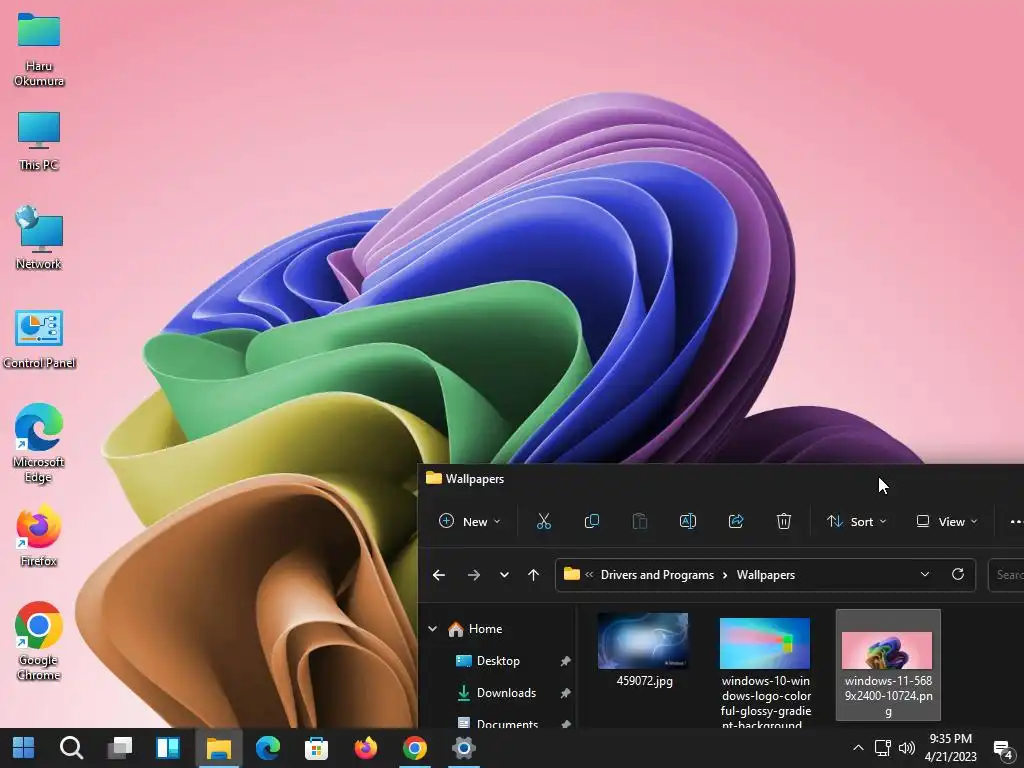Switch to Chrome on the taskbar
The width and height of the screenshot is (1024, 768).
pyautogui.click(x=415, y=748)
